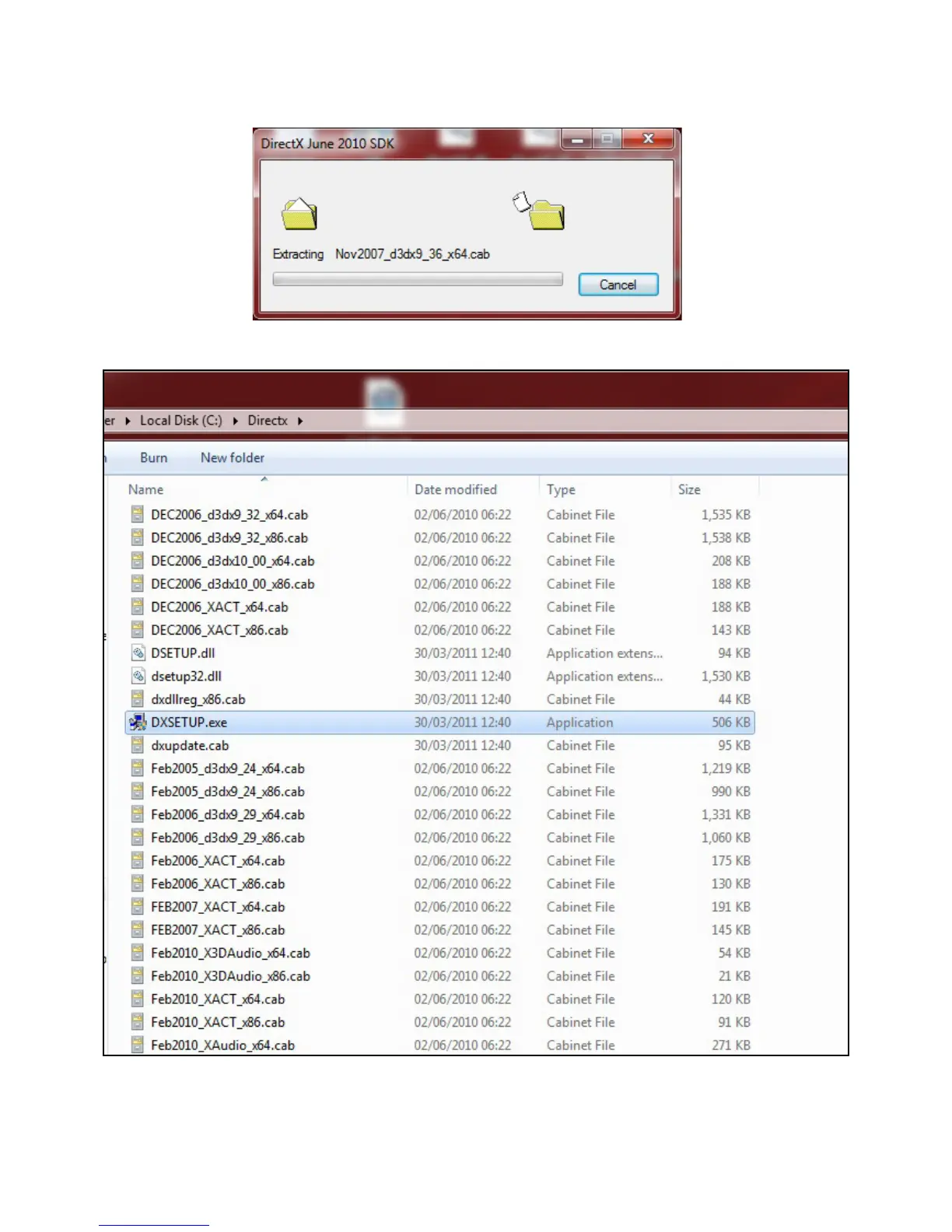Image resolution: width=952 pixels, height=1232 pixels.
Task: Minimize the DirectX June 2010 SDK dialog
Action: coord(577,140)
